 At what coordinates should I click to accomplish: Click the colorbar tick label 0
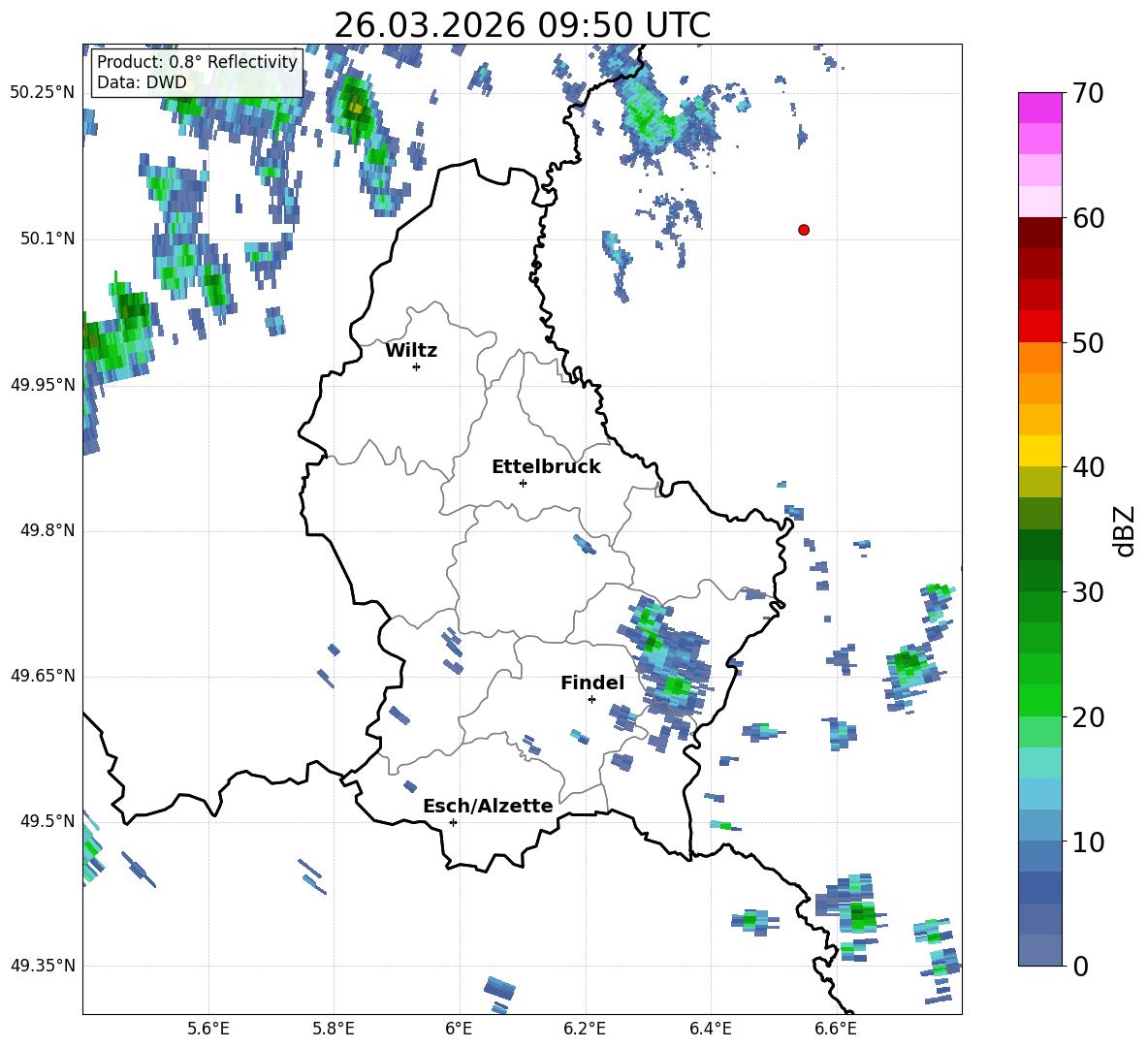pyautogui.click(x=1080, y=966)
